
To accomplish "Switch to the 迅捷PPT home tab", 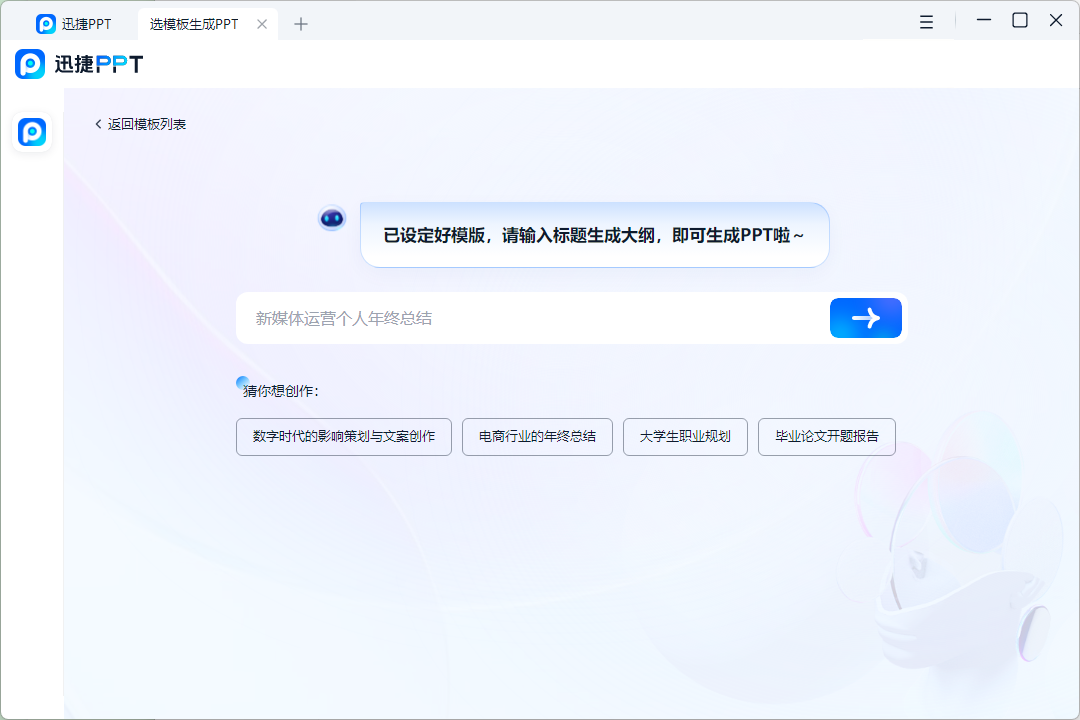I will (x=73, y=24).
